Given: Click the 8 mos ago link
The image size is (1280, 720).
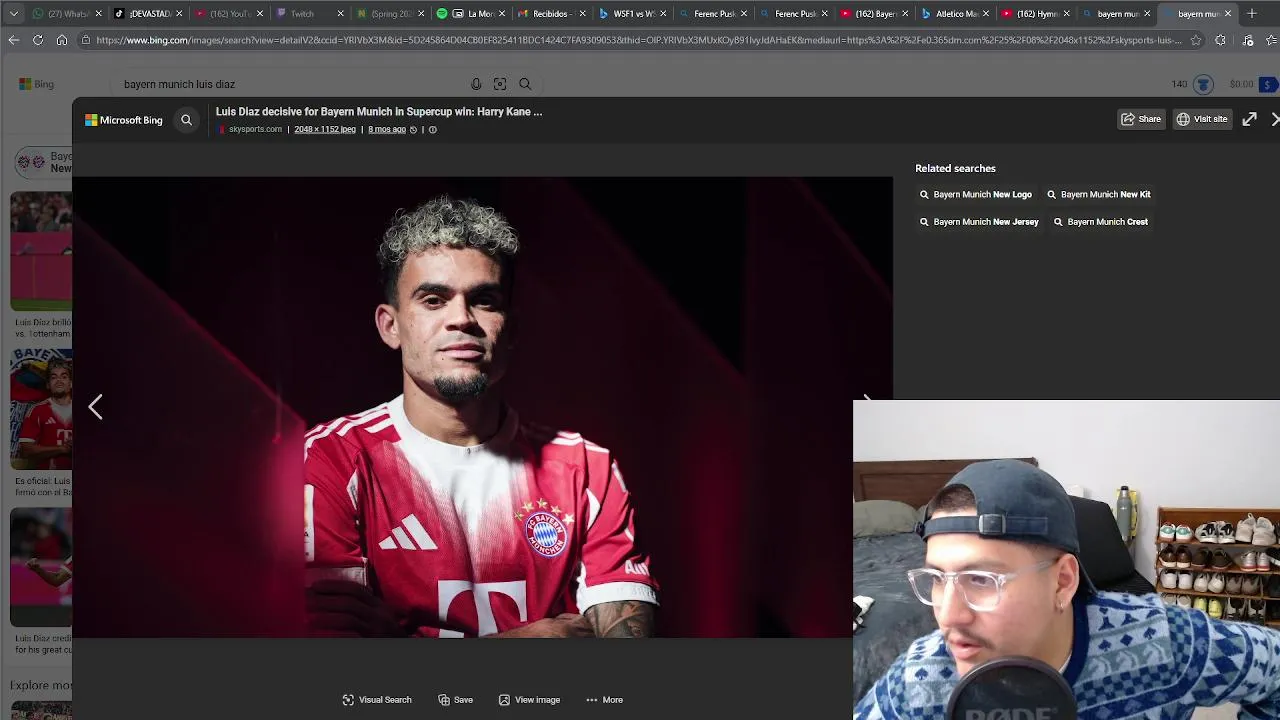Looking at the screenshot, I should click(x=387, y=129).
